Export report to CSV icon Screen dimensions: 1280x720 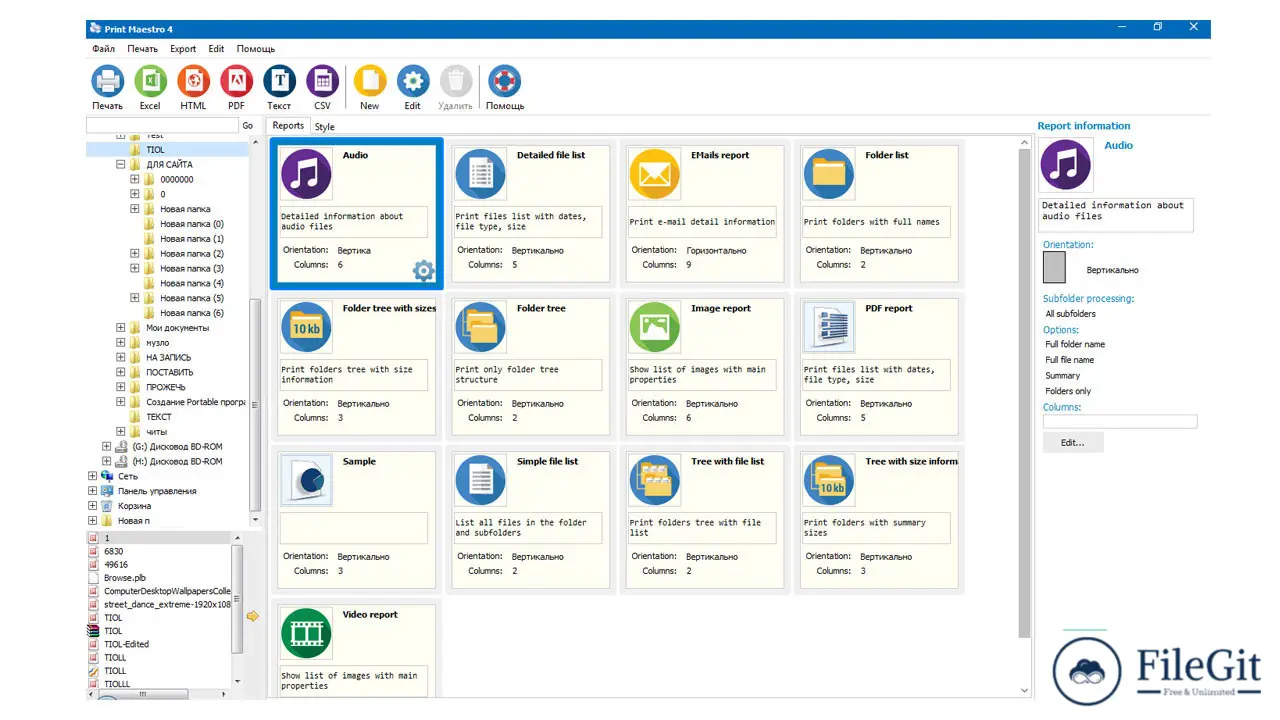322,81
